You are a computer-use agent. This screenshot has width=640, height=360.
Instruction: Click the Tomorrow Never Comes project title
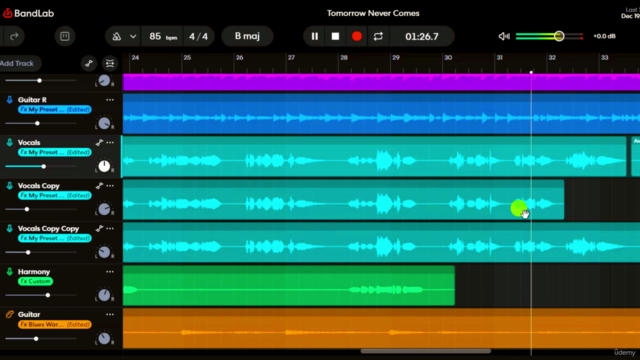373,13
